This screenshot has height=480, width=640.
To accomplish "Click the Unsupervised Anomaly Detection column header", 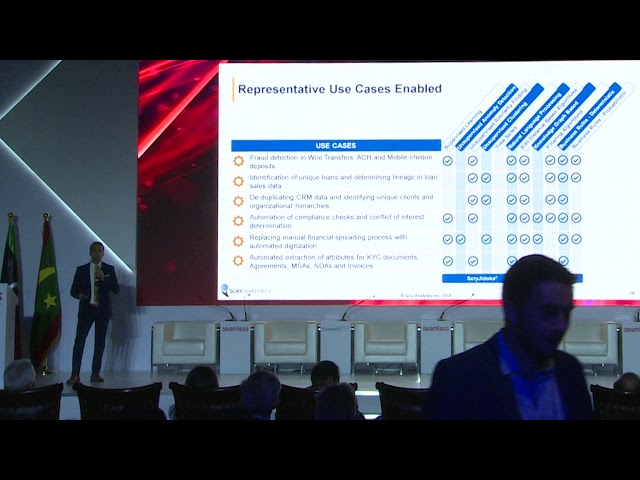I will (487, 117).
